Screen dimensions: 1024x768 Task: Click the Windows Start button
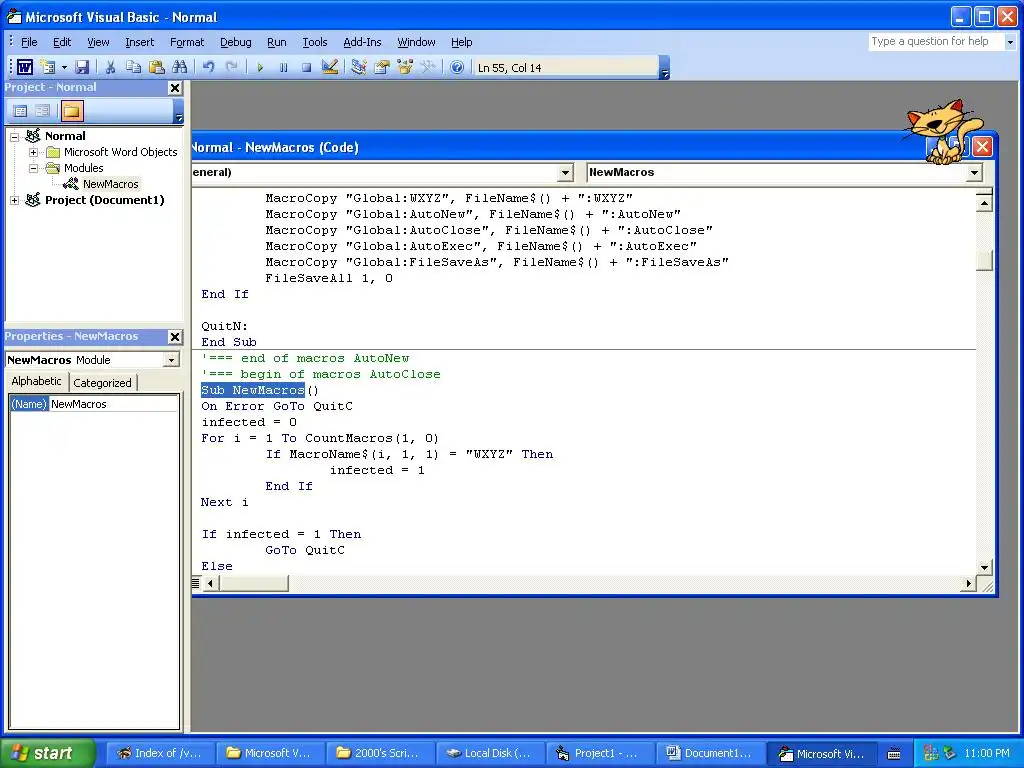[48, 753]
